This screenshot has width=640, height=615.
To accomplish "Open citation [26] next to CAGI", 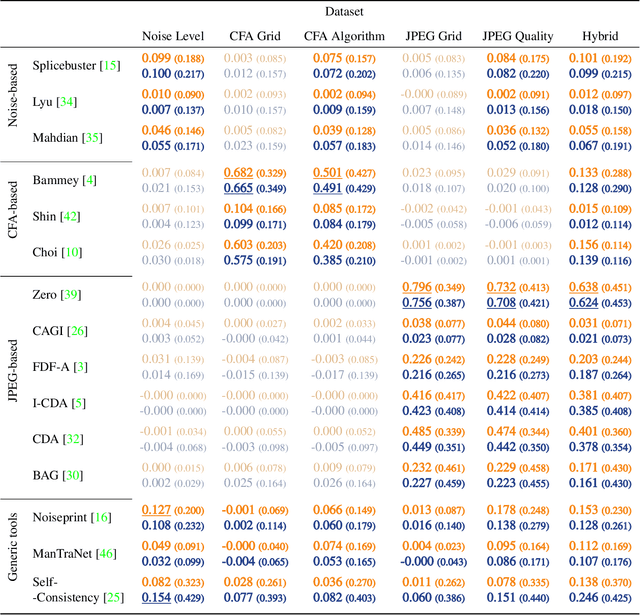I will [78, 331].
